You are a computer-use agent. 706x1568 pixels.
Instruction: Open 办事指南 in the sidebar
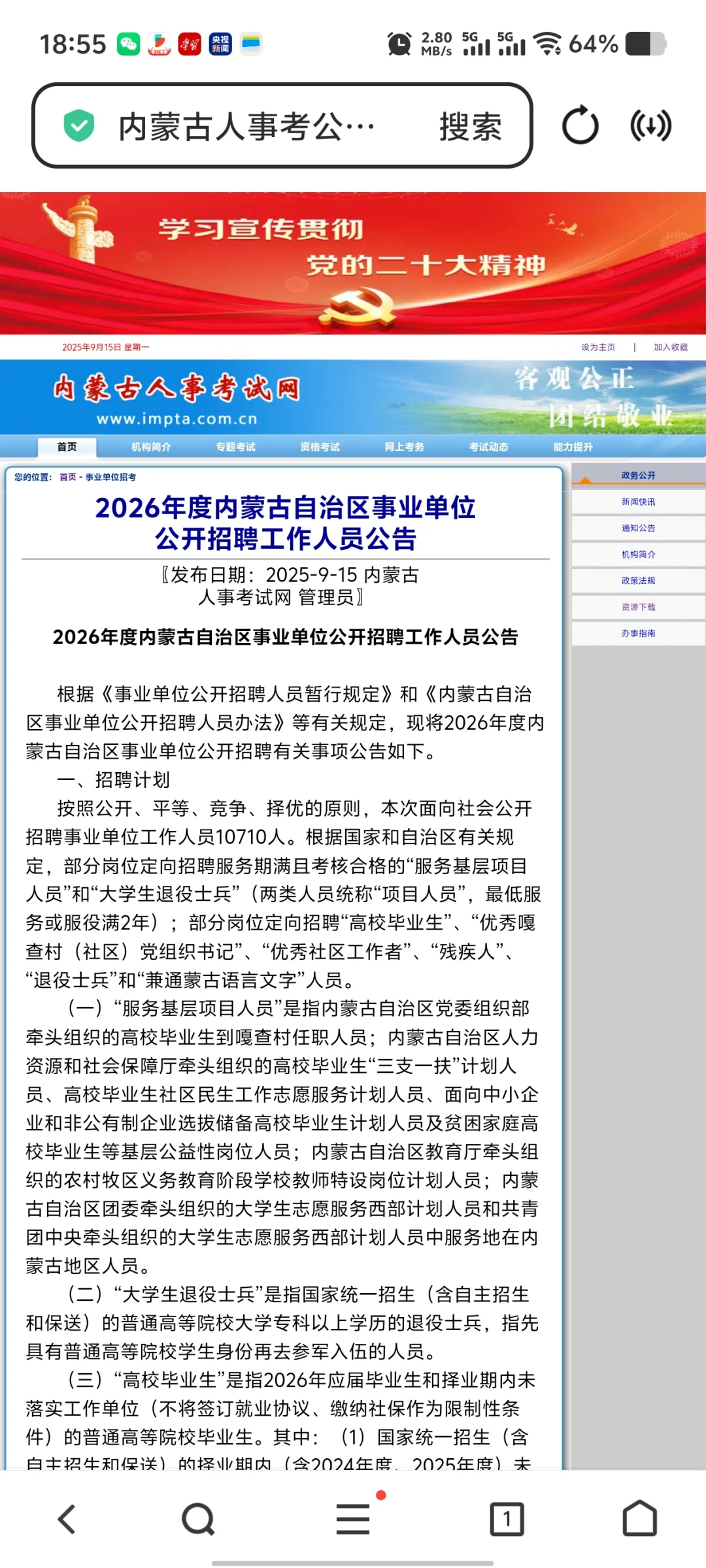(x=638, y=633)
